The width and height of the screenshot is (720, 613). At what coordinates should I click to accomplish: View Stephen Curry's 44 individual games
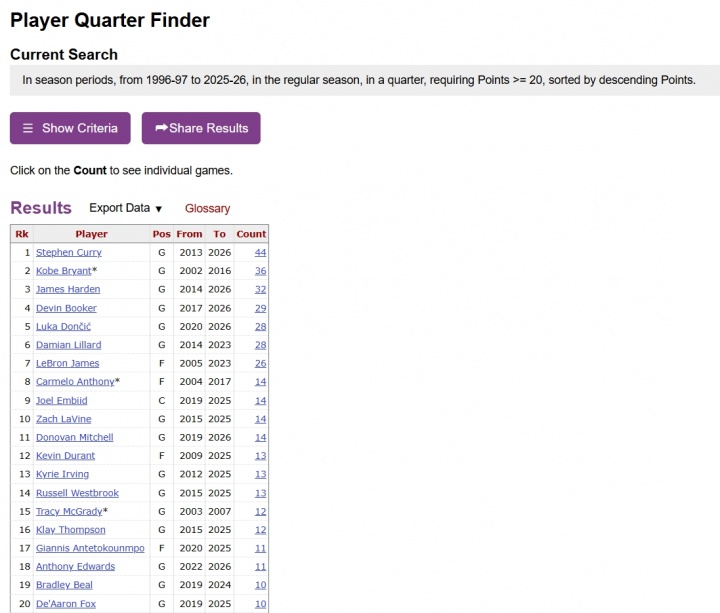pyautogui.click(x=260, y=253)
